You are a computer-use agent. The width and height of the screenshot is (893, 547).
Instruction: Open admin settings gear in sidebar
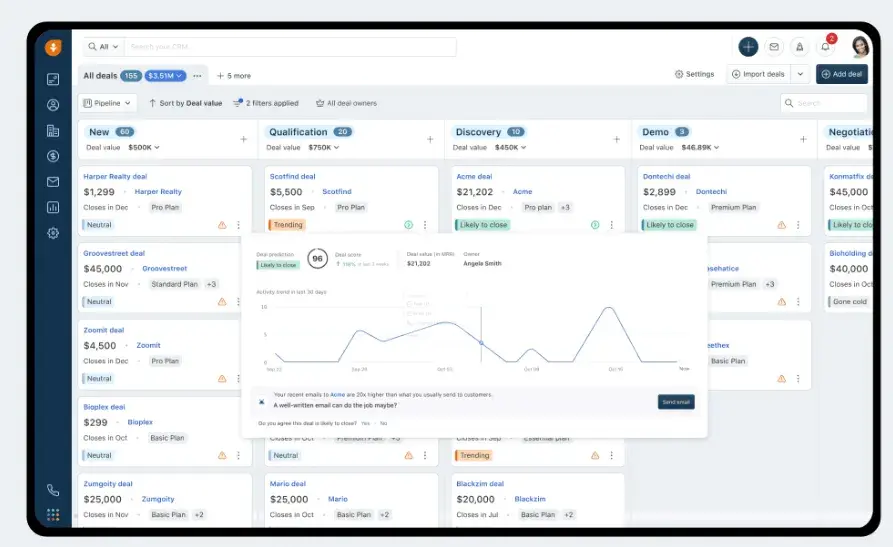point(53,233)
